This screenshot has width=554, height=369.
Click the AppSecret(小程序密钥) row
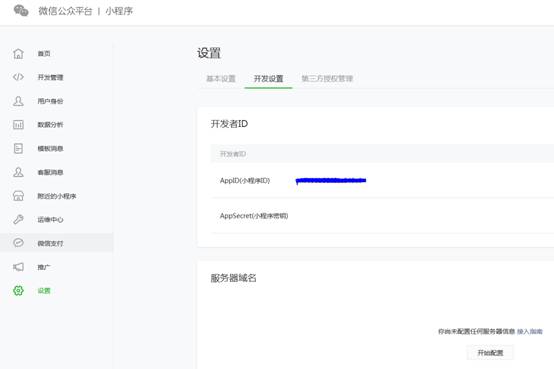382,216
